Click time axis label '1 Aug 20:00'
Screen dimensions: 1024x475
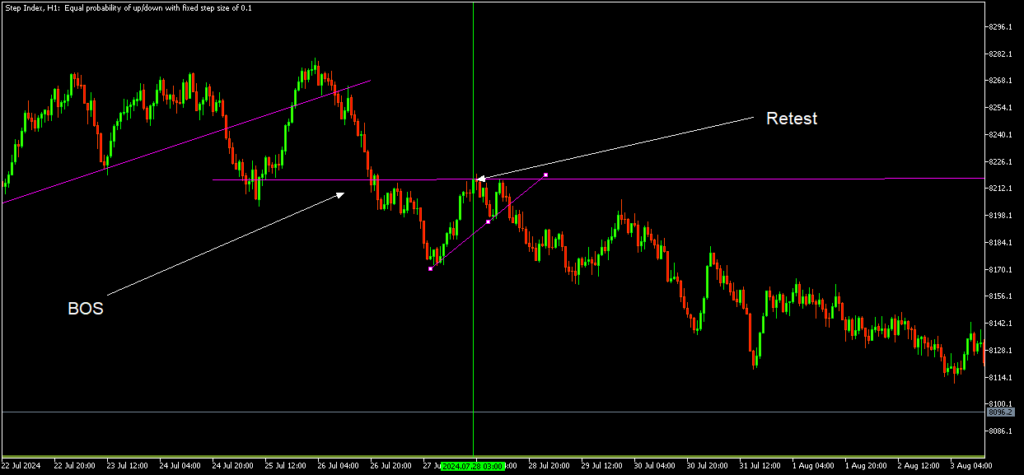pos(867,467)
